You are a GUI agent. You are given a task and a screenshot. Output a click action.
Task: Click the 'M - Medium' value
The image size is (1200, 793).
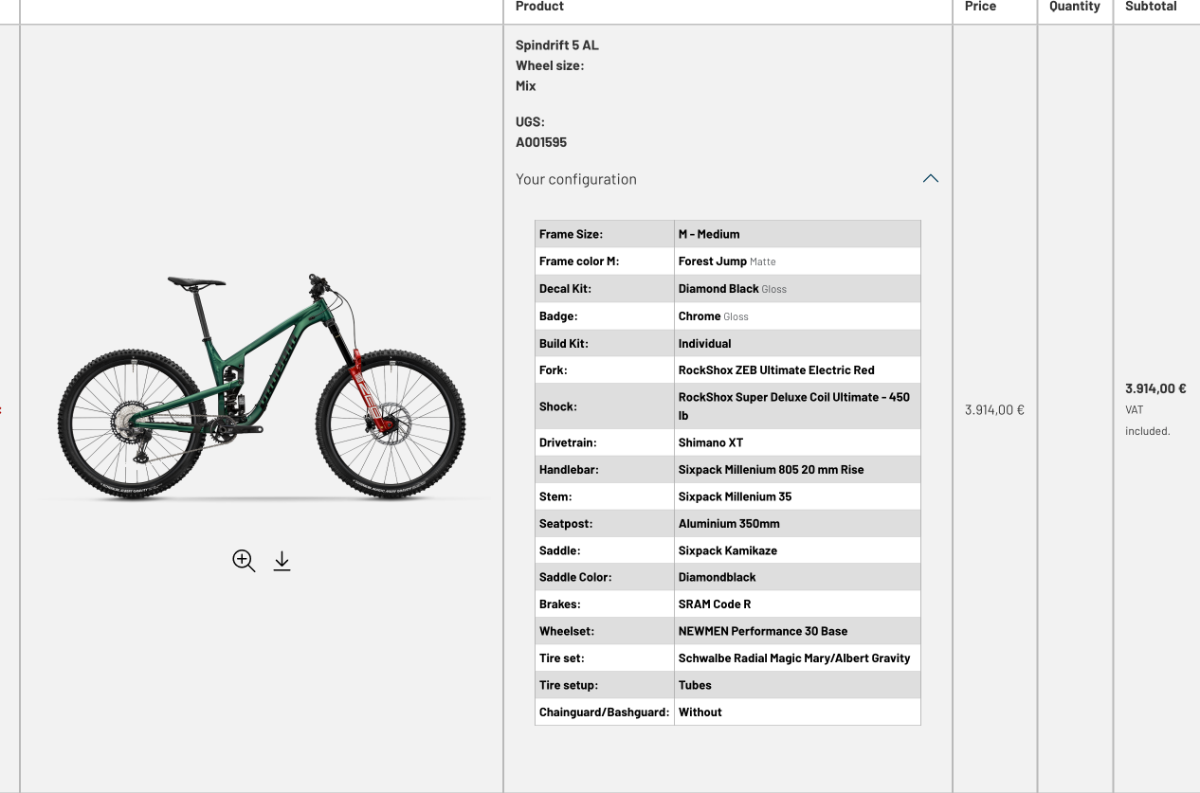coord(709,234)
